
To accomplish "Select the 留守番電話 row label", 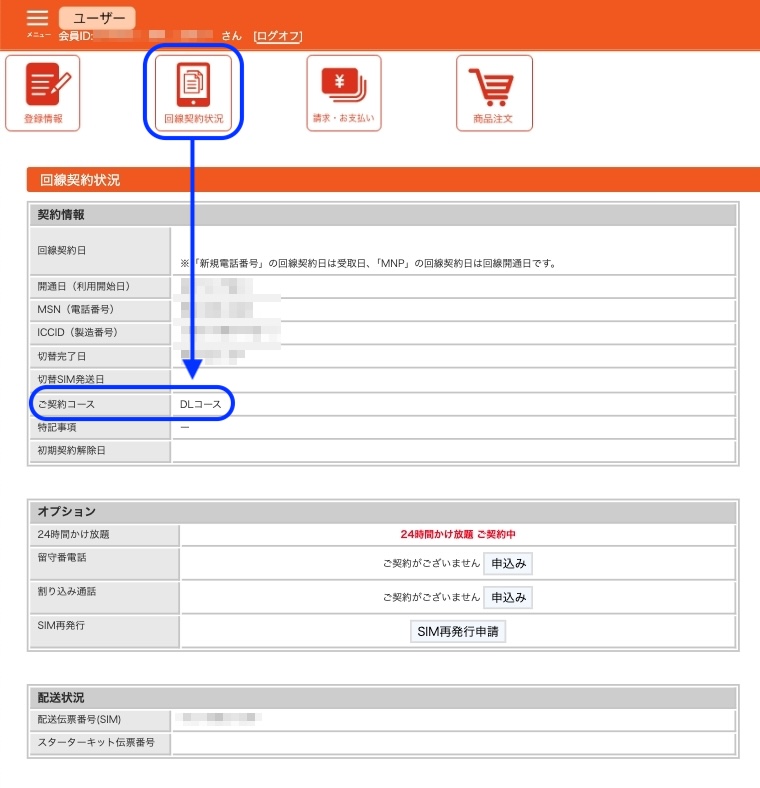I will click(62, 557).
